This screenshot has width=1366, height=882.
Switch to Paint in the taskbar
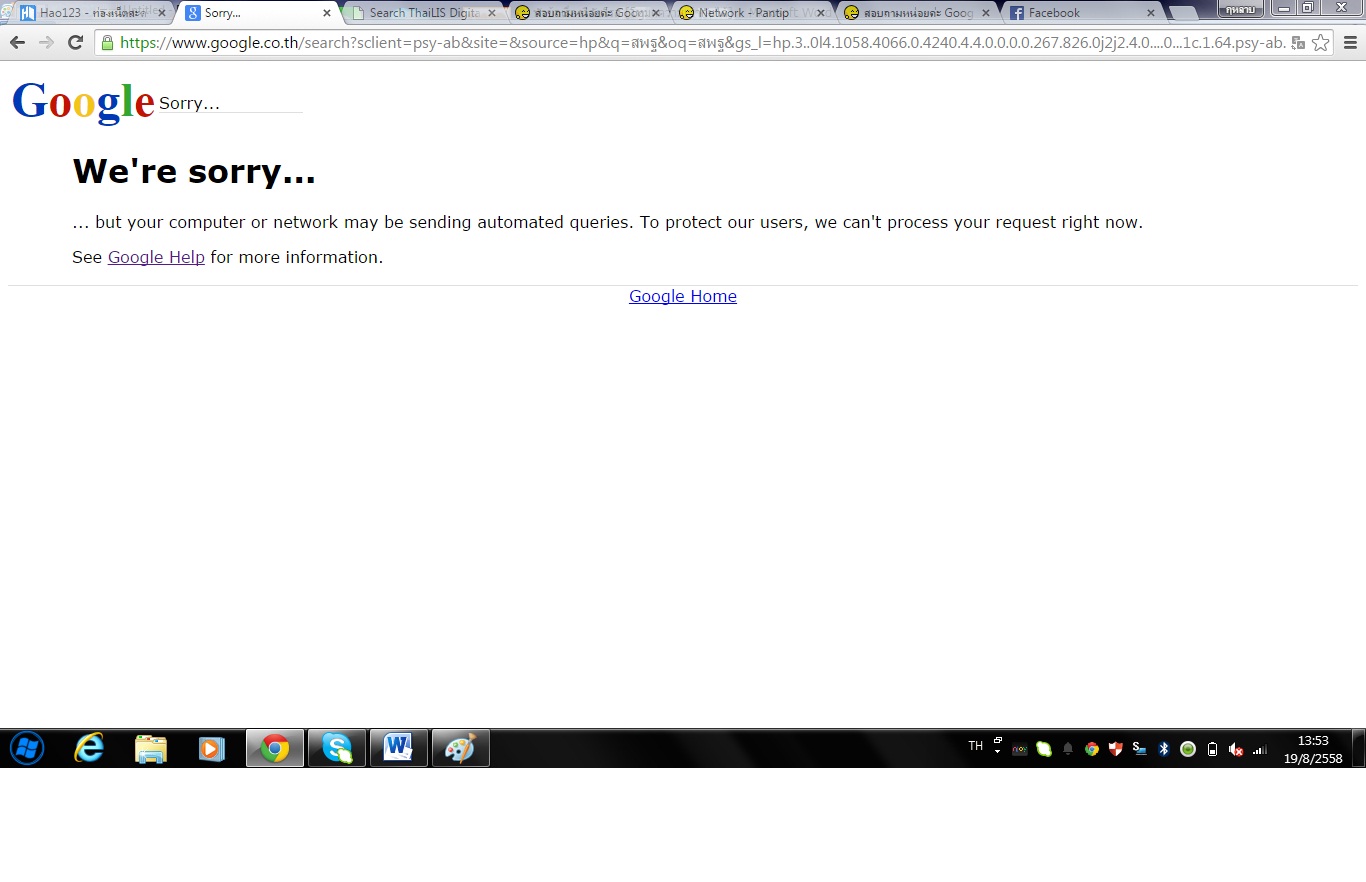[461, 748]
